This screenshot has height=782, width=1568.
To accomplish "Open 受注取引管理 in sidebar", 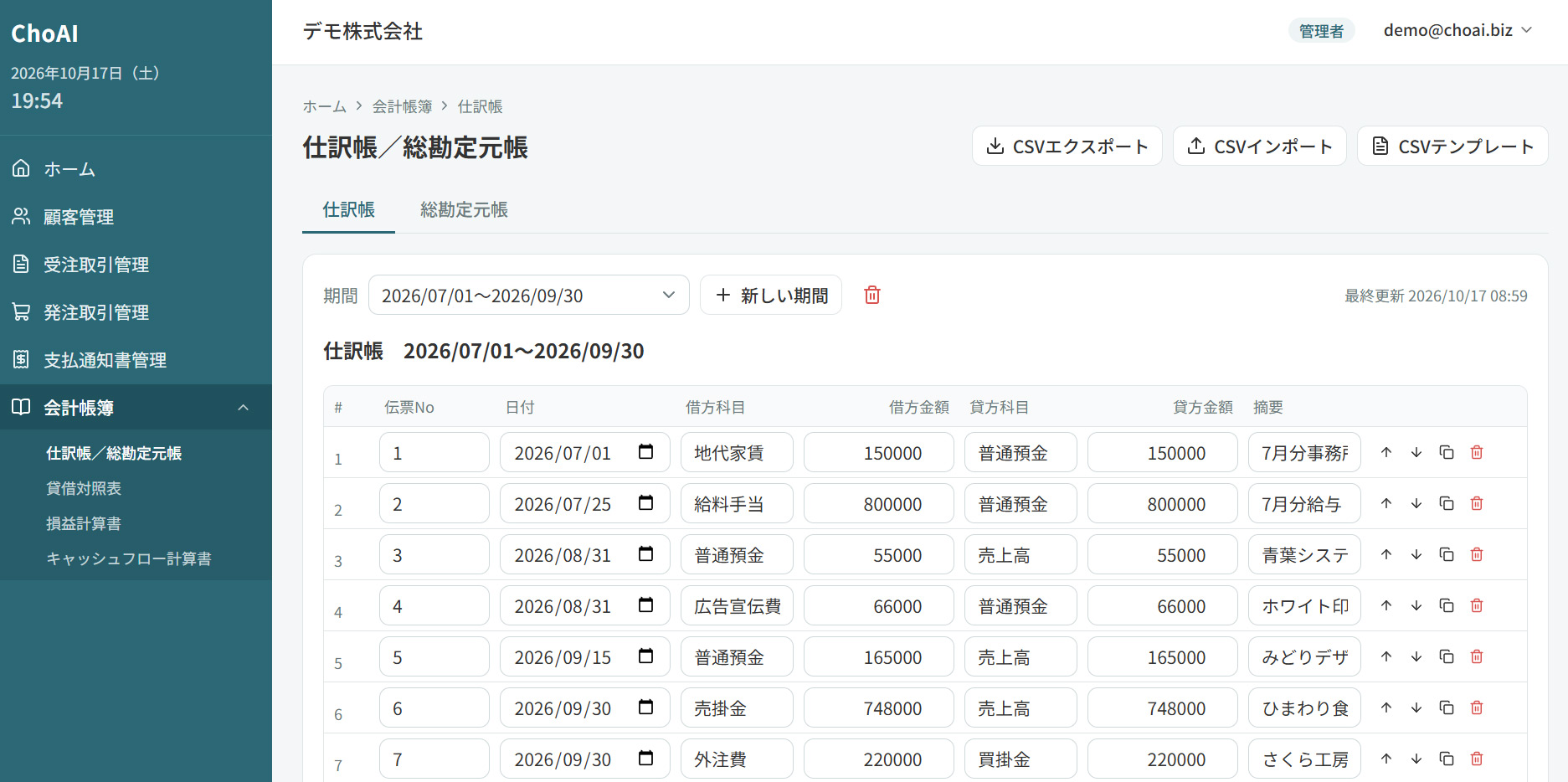I will (x=136, y=265).
